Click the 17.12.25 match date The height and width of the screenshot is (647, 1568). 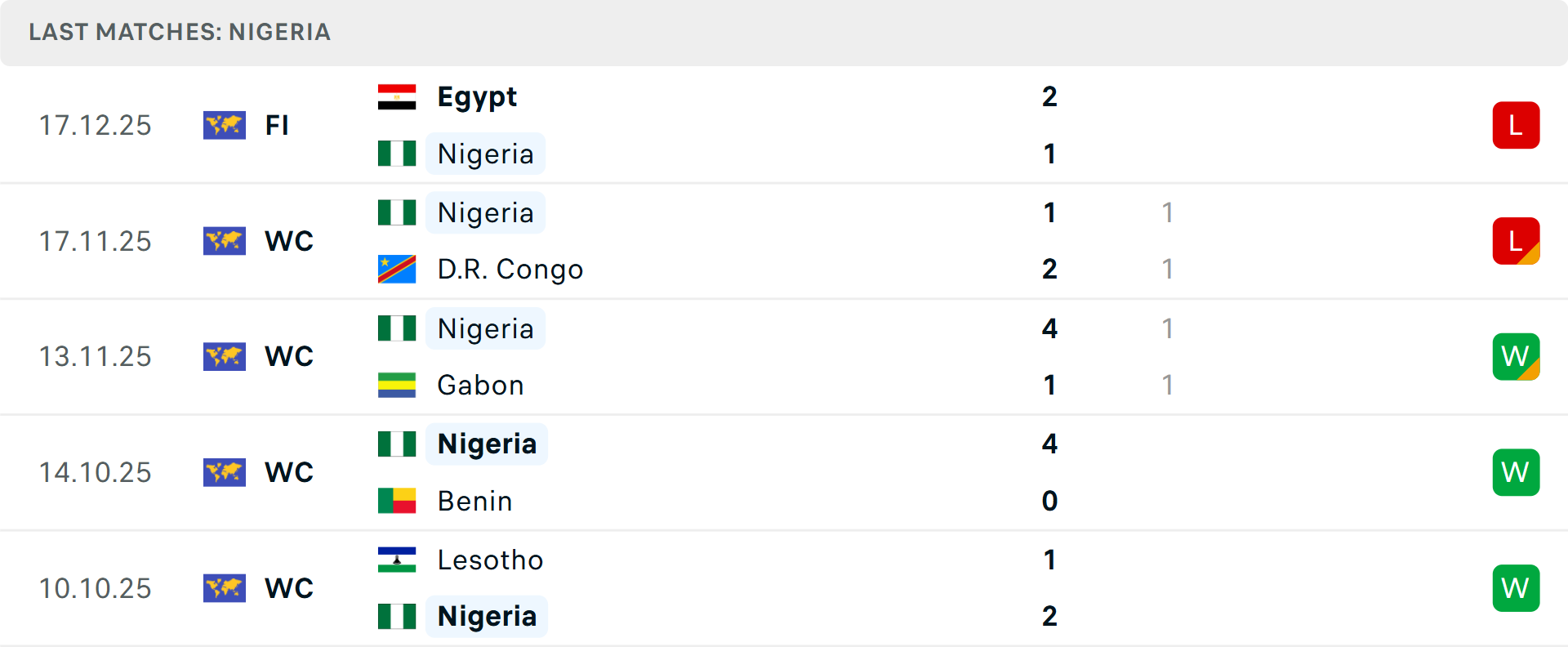96,125
